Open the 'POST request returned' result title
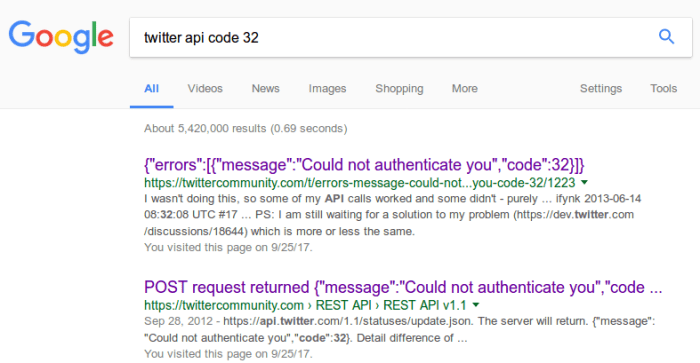The height and width of the screenshot is (363, 700). pyautogui.click(x=403, y=287)
